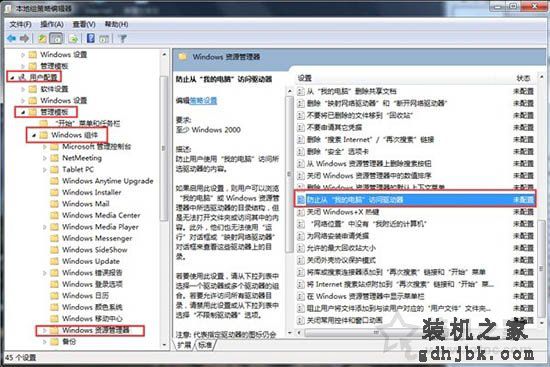The width and height of the screenshot is (550, 367).
Task: Click the policy icon of 不要申请其它凭据
Action: (301, 127)
